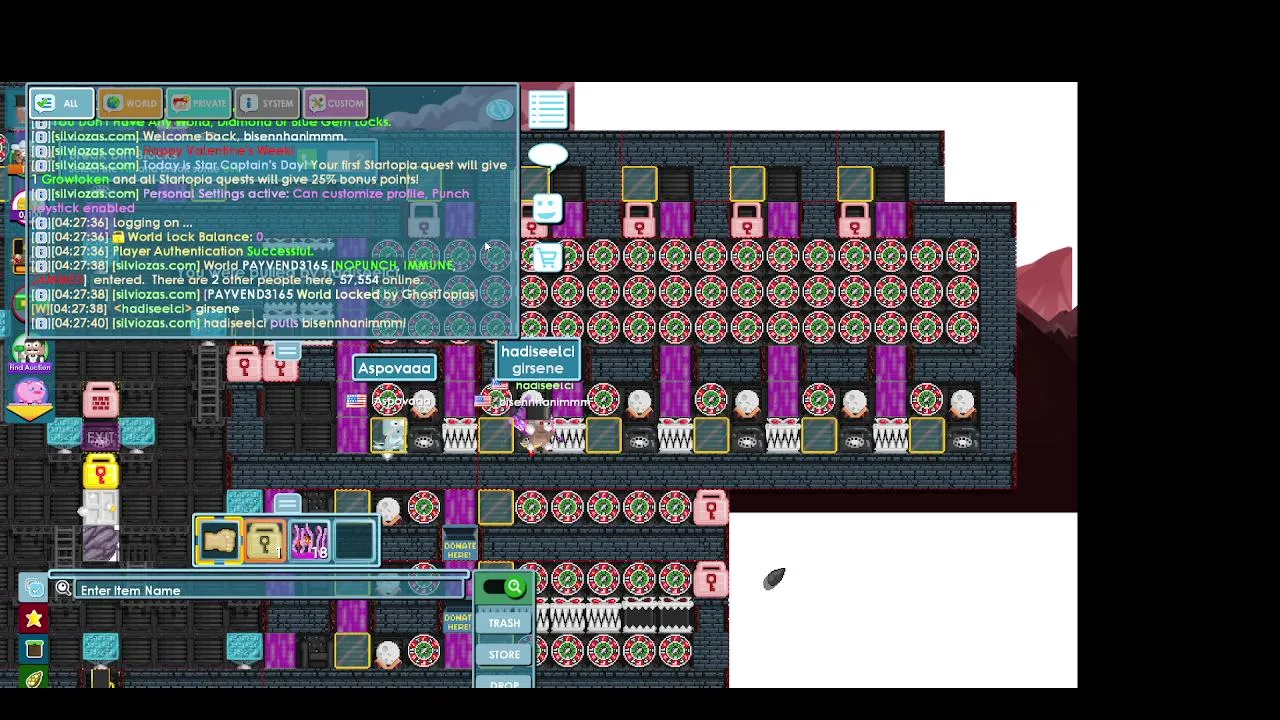Open the Find Auction icon
The width and height of the screenshot is (1280, 720).
(x=31, y=354)
